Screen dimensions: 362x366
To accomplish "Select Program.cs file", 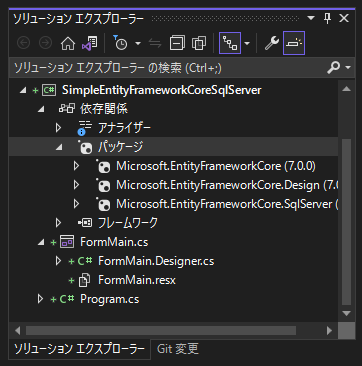I will click(110, 299).
